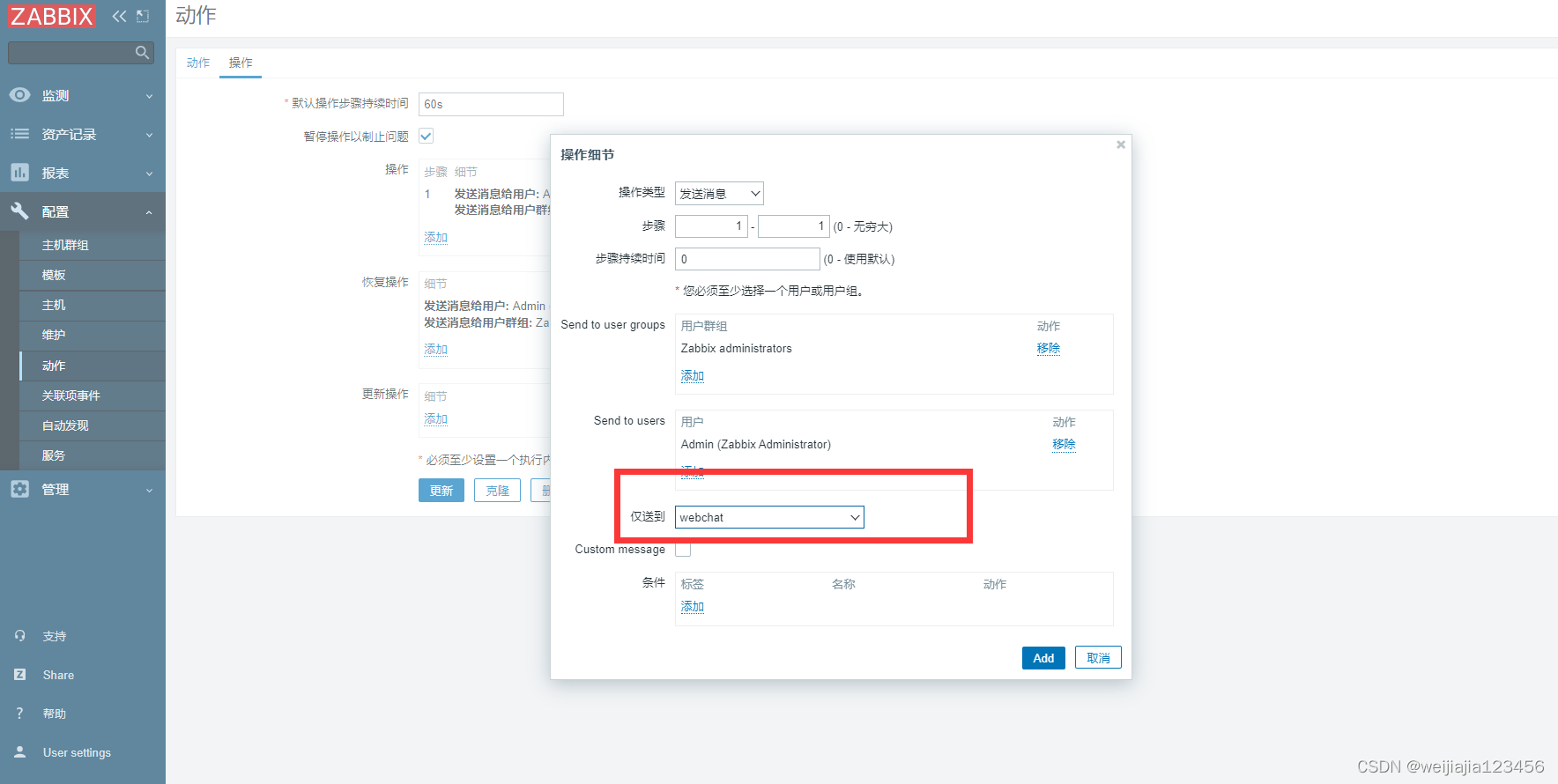Screen dimensions: 1558x784
Task: Click the 默认操作步骤持续时间 field
Action: [x=491, y=104]
